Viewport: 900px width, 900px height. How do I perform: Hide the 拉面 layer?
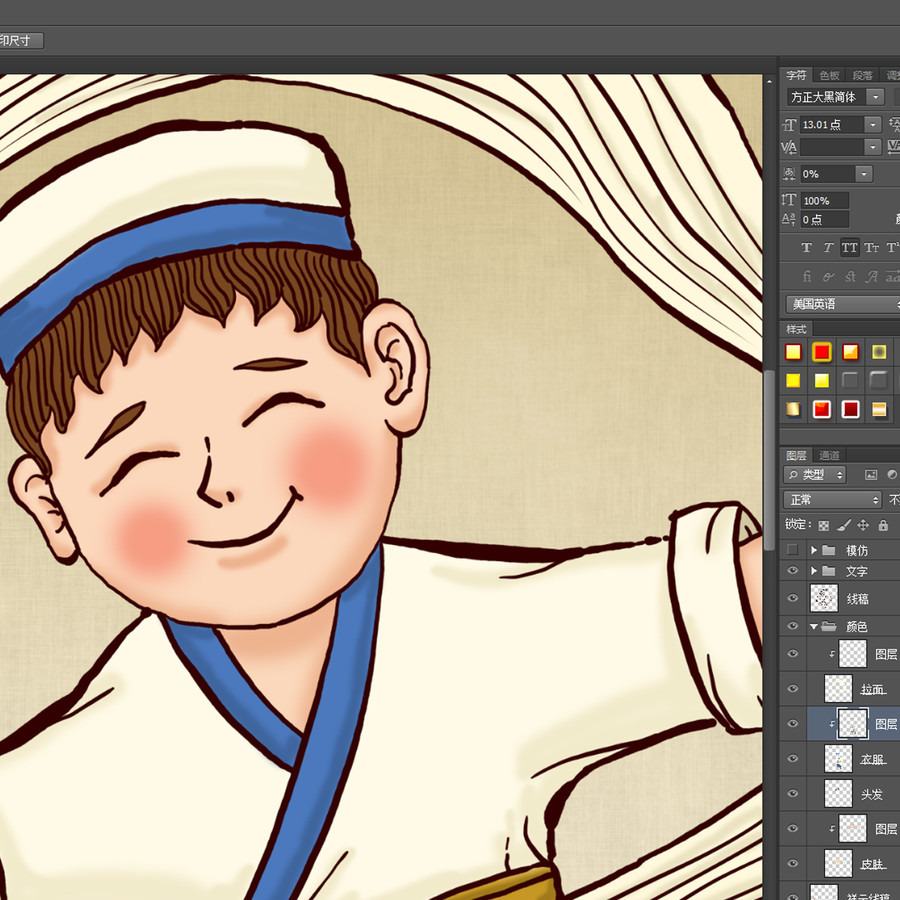[792, 689]
